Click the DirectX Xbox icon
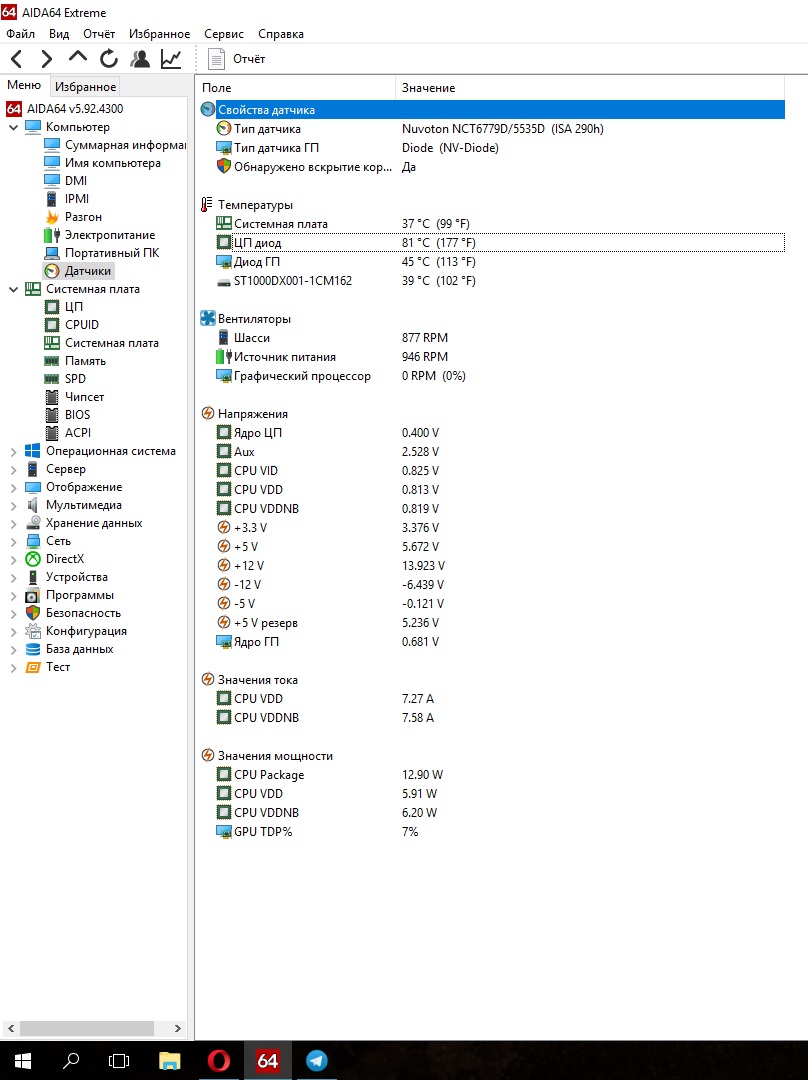The height and width of the screenshot is (1080, 808). click(x=32, y=559)
